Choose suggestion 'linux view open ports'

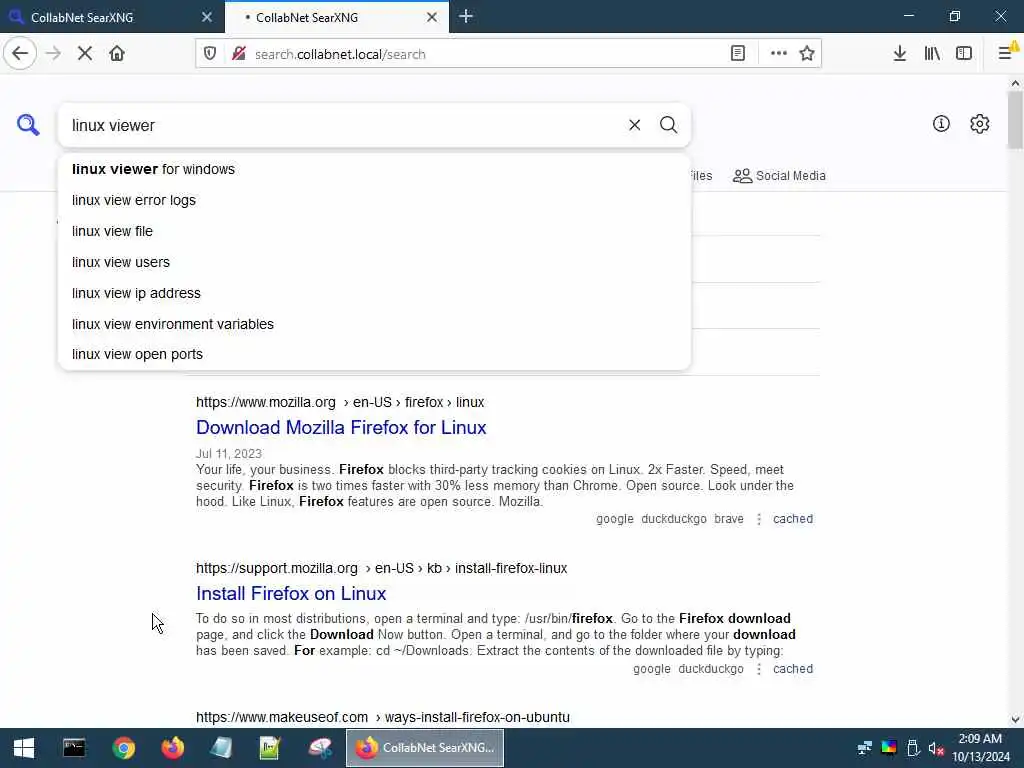coord(374,354)
